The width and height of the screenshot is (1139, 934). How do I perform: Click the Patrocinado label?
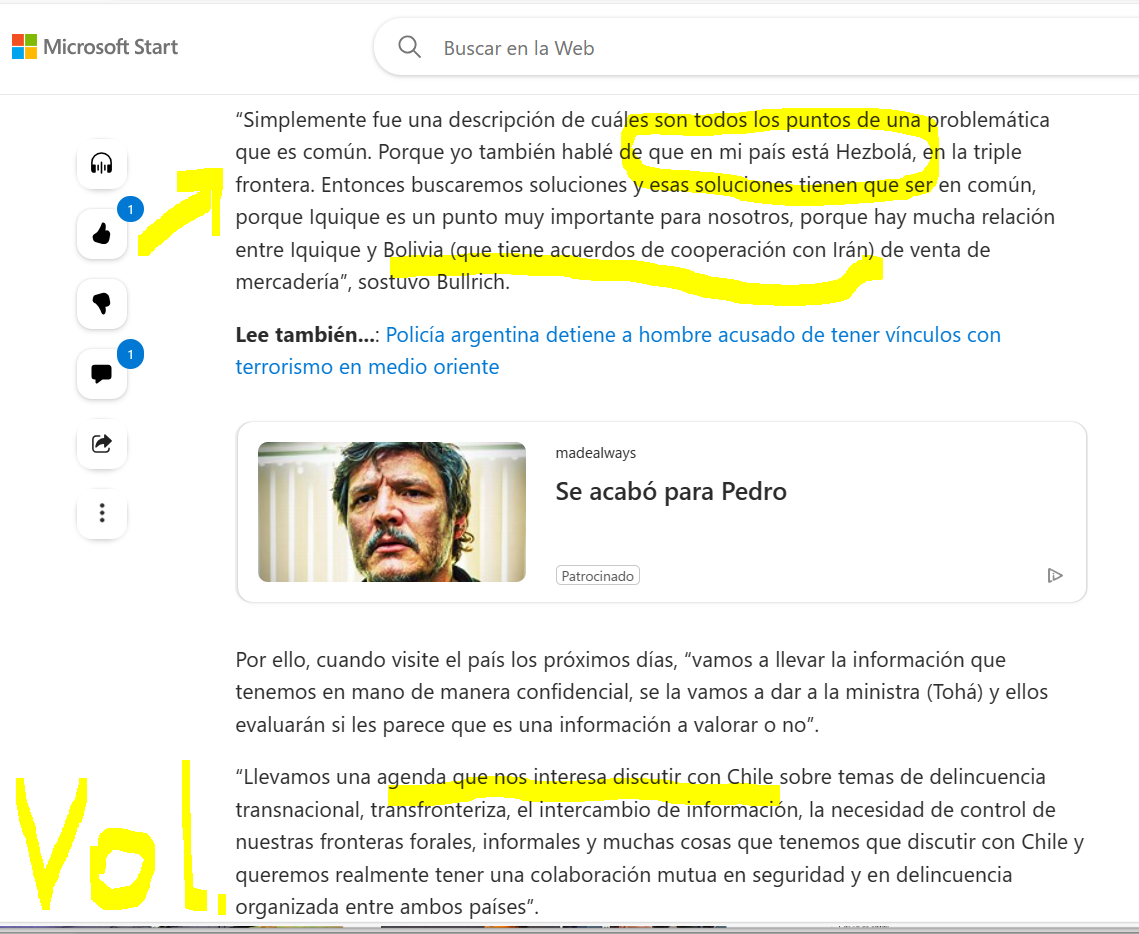click(x=598, y=576)
